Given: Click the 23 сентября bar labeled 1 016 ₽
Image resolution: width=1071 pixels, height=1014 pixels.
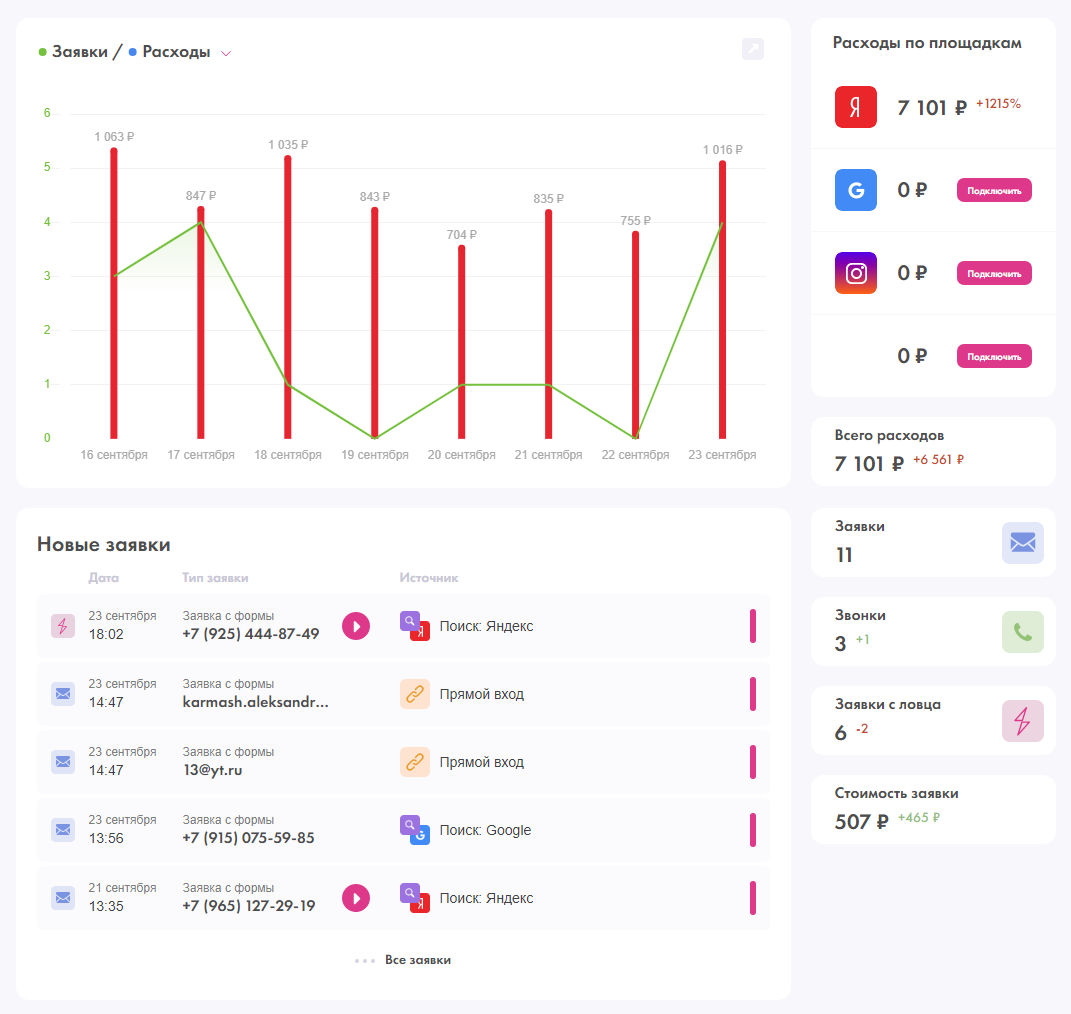Looking at the screenshot, I should coord(722,300).
